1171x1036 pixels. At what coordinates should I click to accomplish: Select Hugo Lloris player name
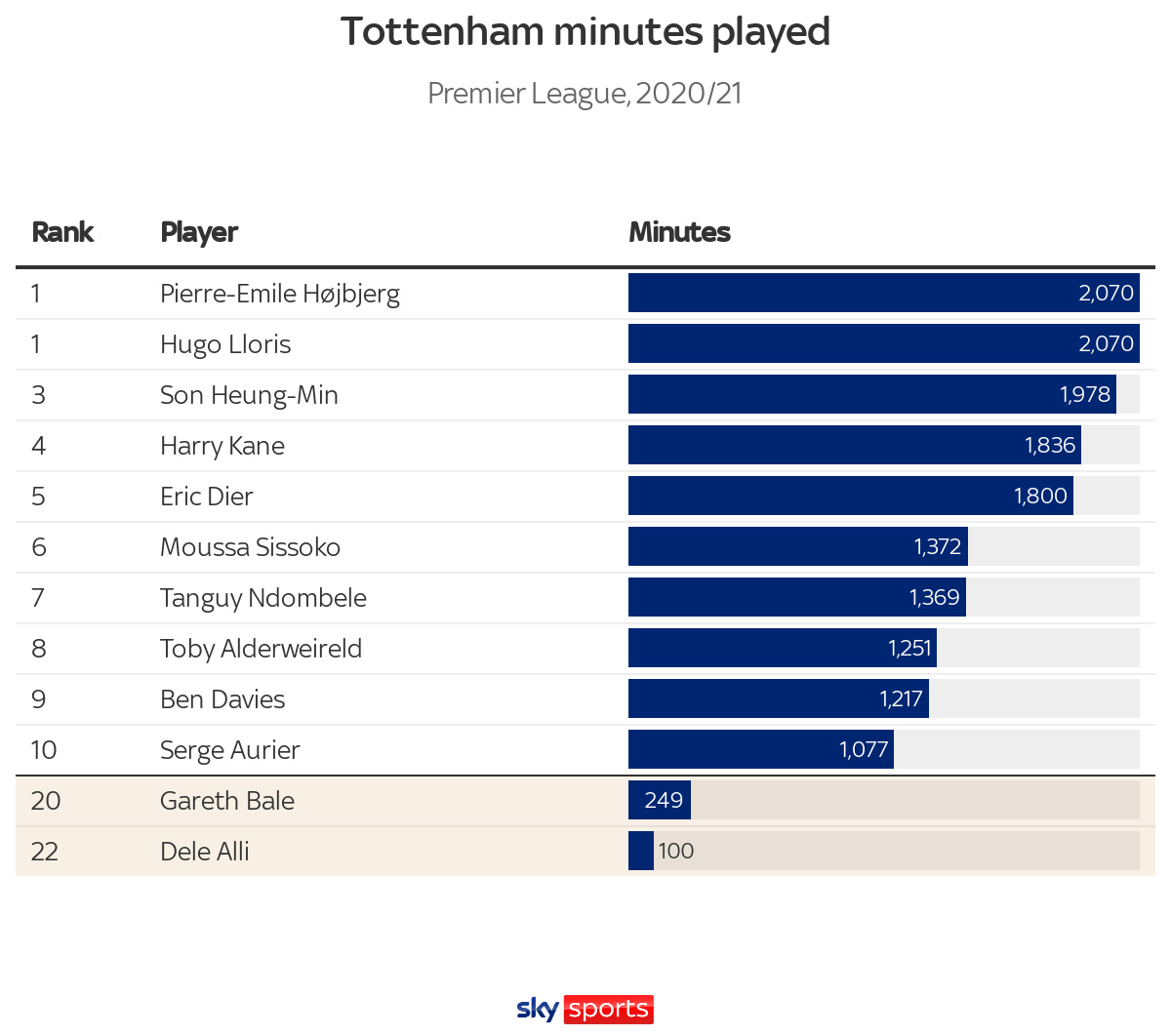pyautogui.click(x=225, y=344)
